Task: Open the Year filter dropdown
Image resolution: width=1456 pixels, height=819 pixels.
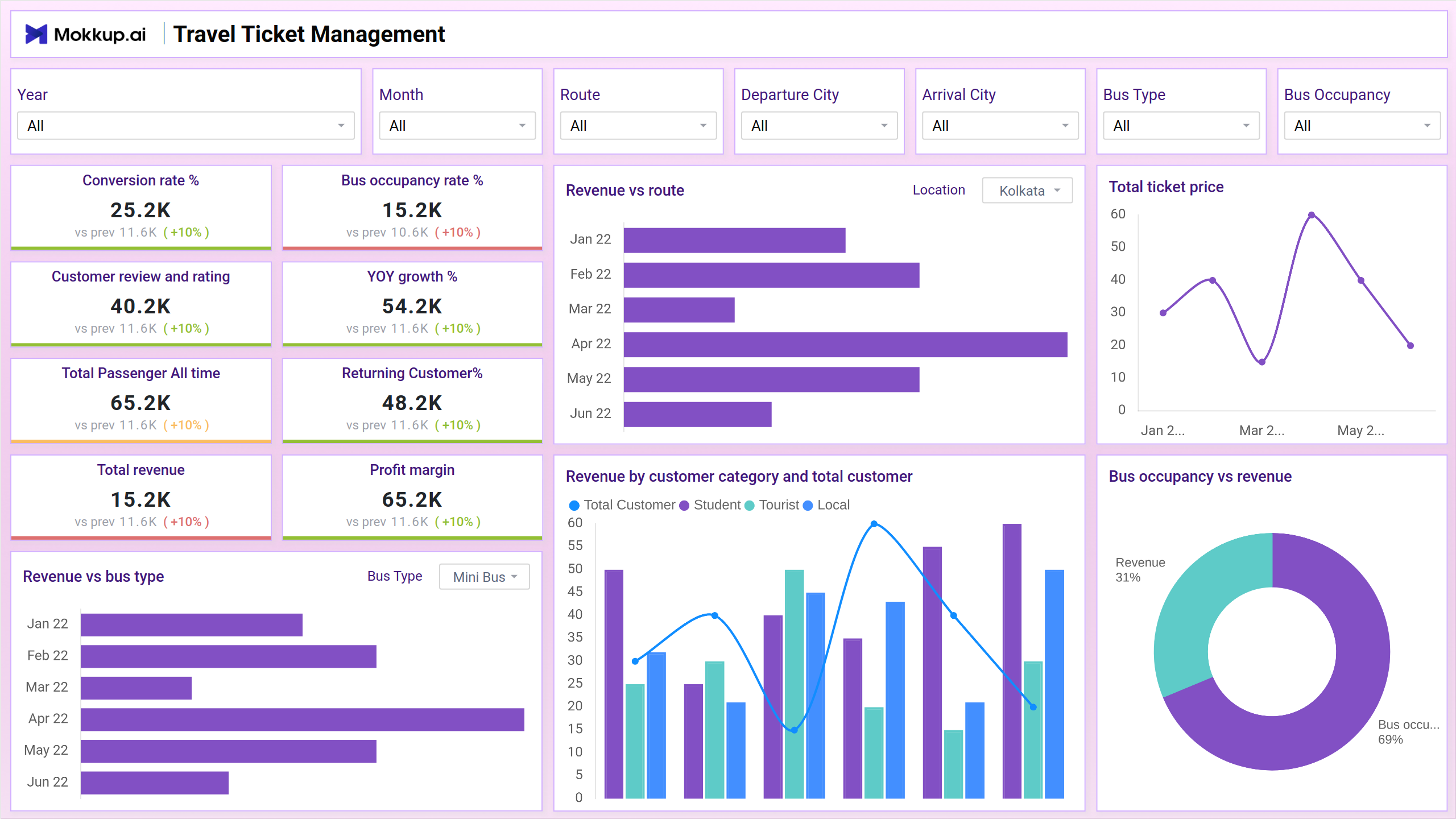Action: [186, 126]
